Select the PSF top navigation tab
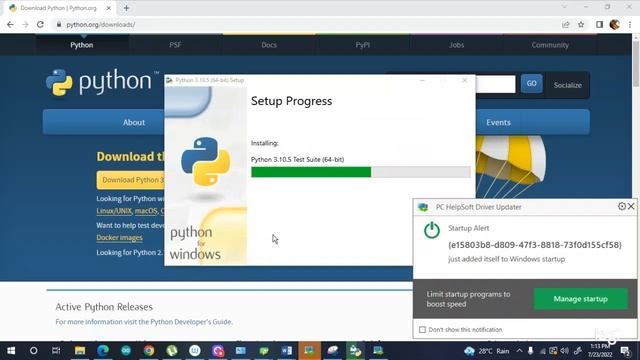The image size is (640, 360). (175, 45)
